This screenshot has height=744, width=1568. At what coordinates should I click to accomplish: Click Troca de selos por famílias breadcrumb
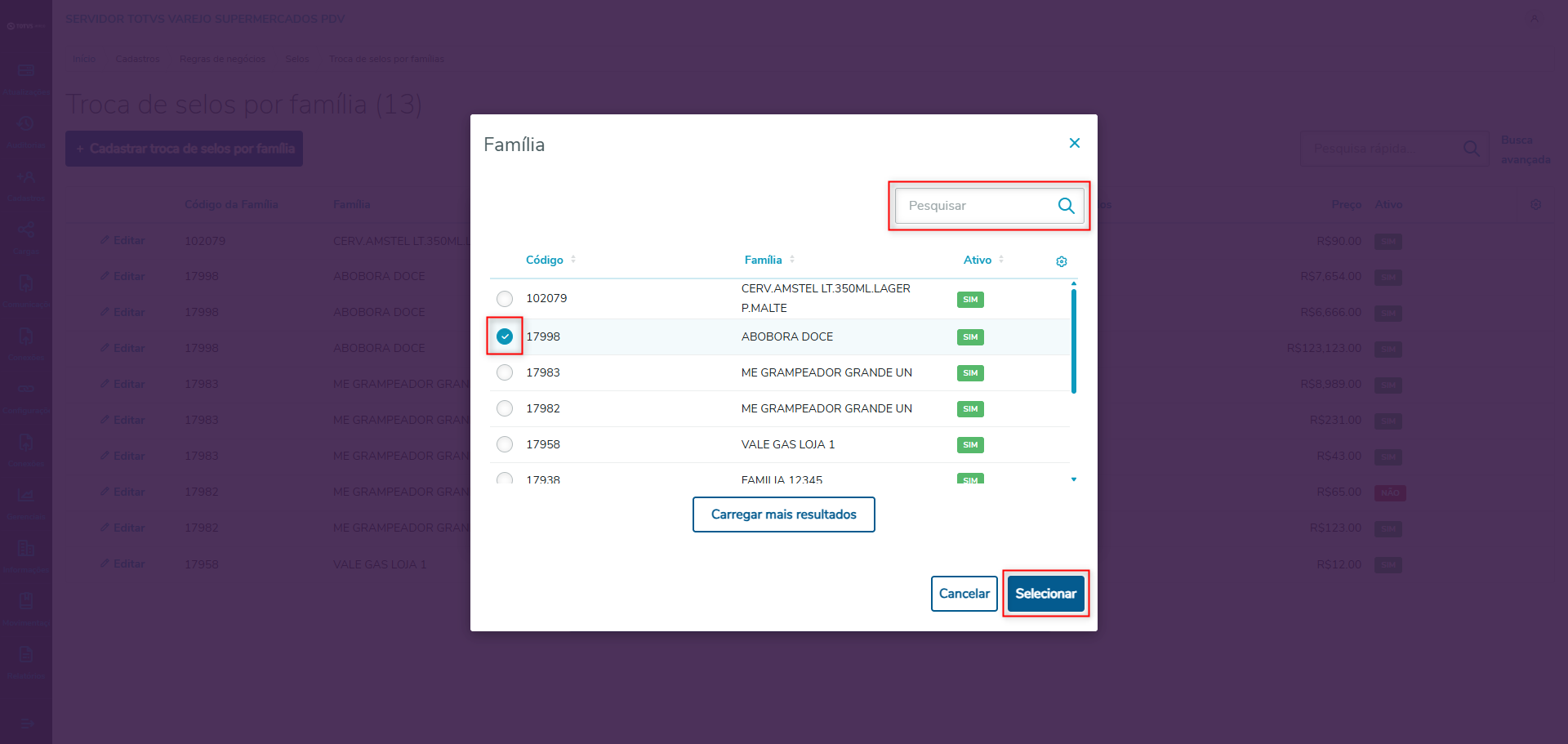386,59
